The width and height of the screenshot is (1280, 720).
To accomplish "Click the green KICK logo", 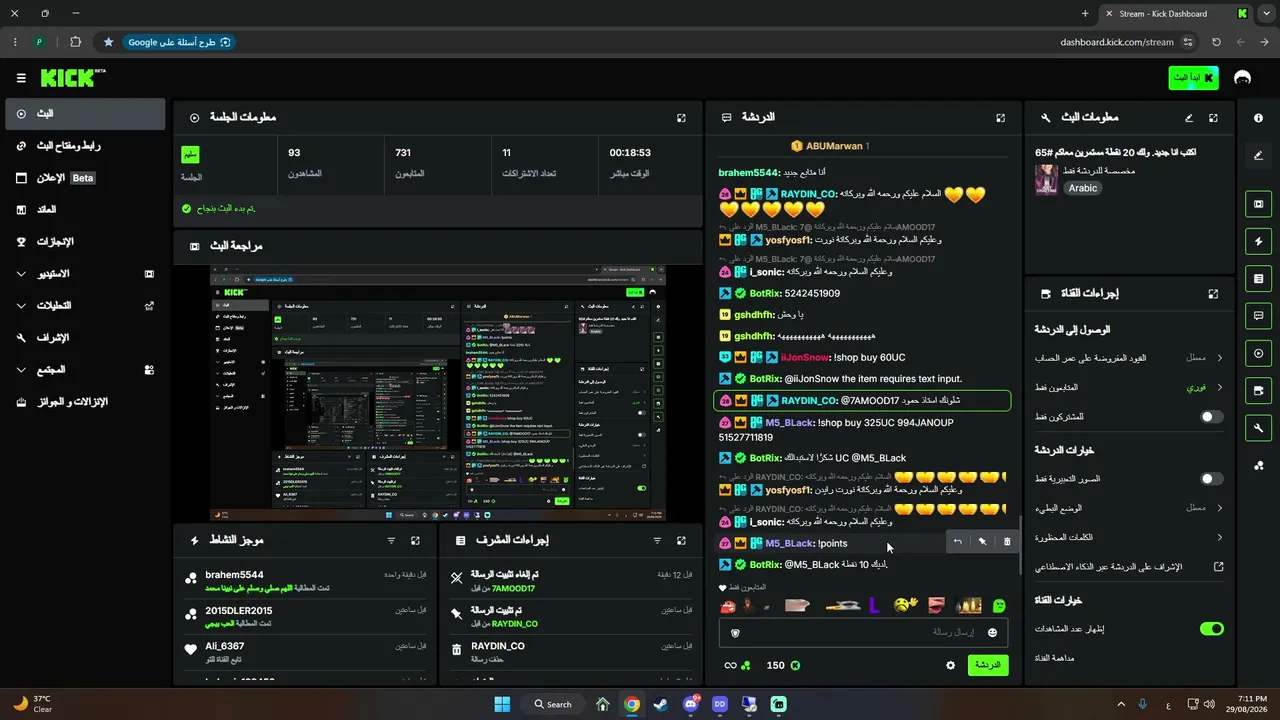I will [x=68, y=78].
